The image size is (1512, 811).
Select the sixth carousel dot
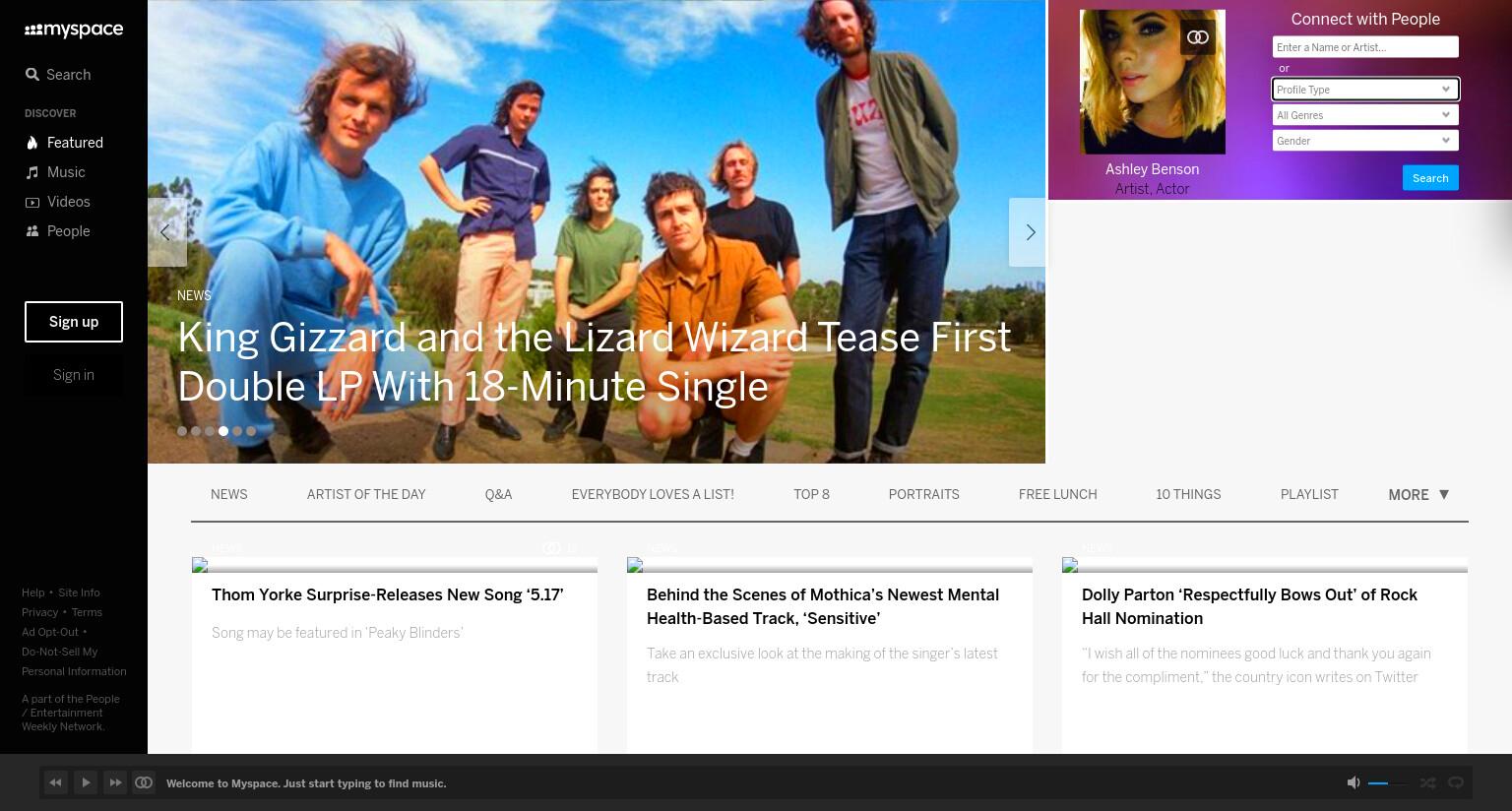click(x=251, y=431)
